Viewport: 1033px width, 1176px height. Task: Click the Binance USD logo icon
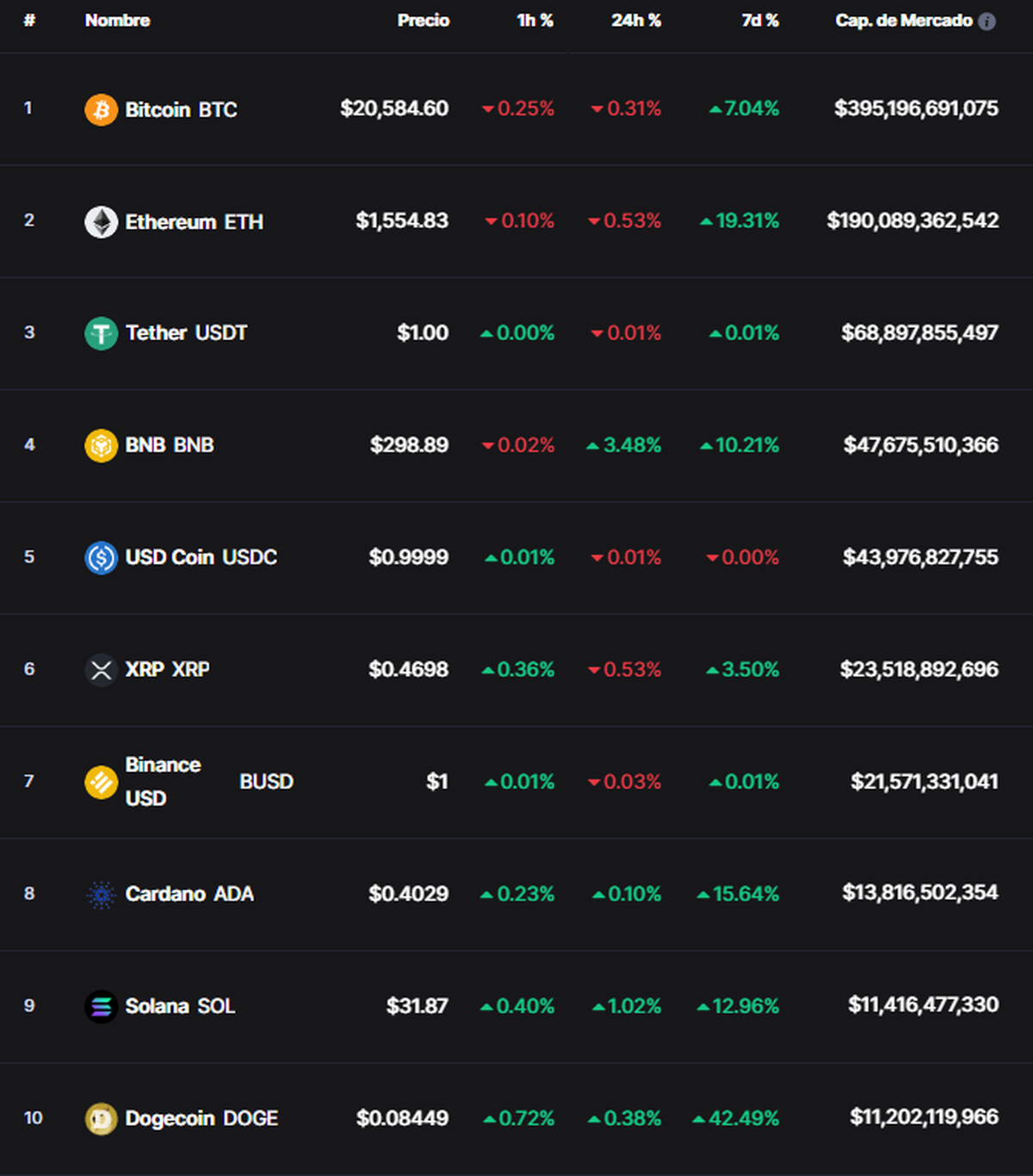101,782
